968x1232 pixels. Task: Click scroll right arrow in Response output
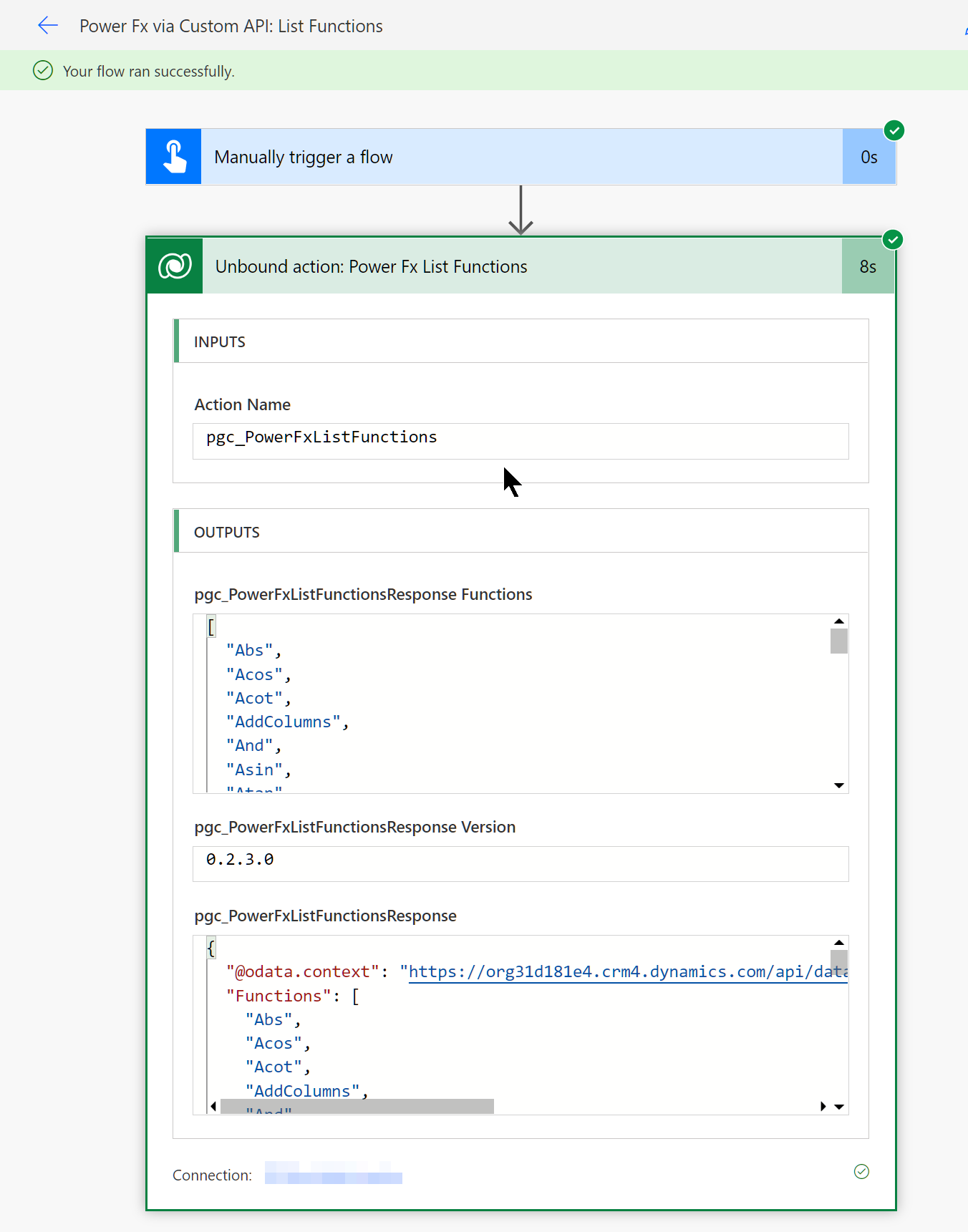point(823,1107)
